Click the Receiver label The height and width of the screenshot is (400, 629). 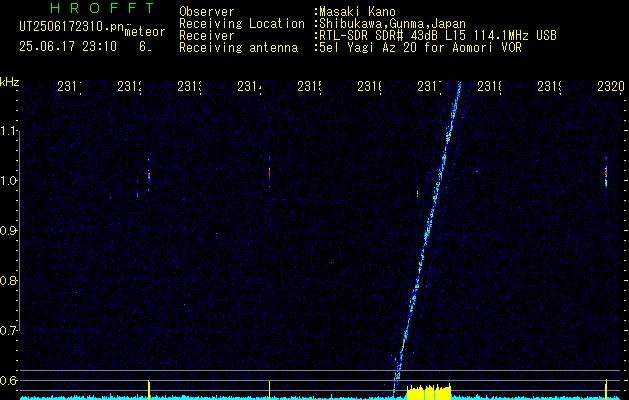point(207,36)
